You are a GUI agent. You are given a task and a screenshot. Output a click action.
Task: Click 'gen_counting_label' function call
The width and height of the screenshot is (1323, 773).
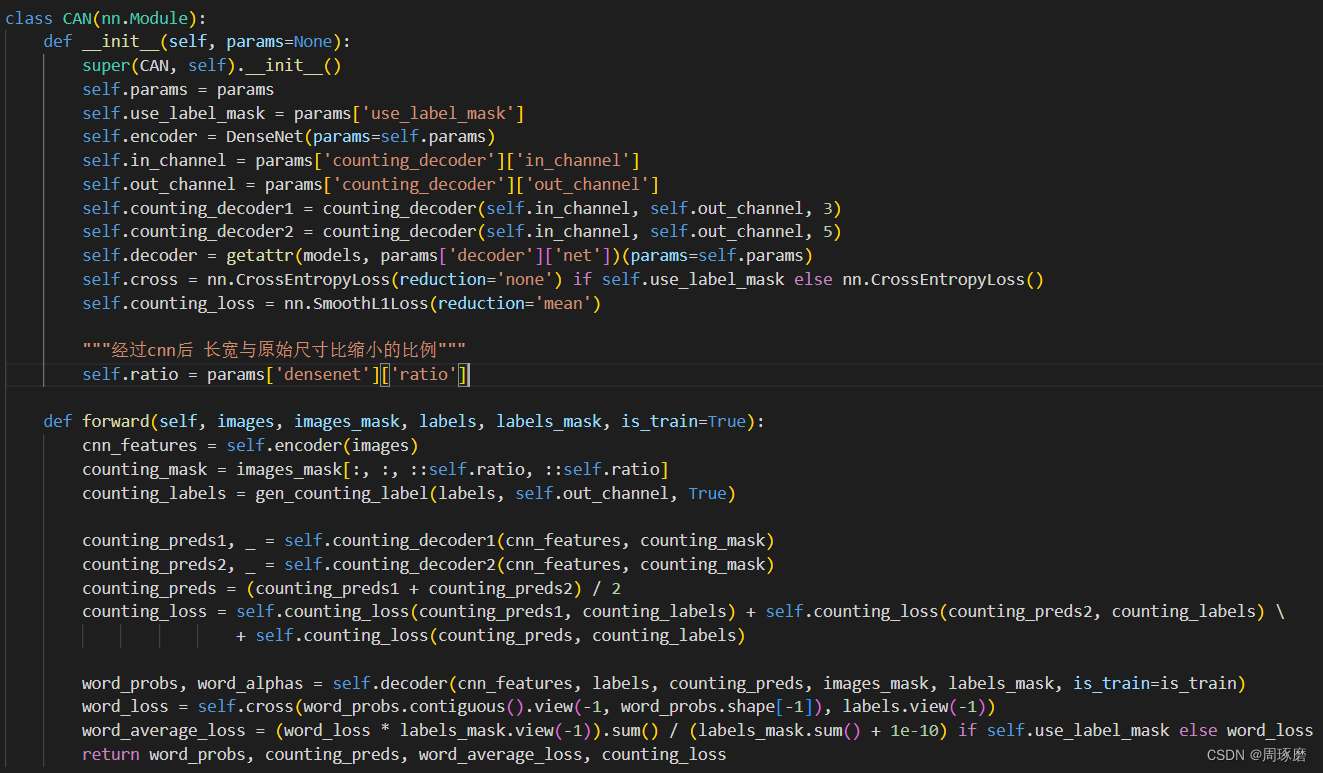342,493
